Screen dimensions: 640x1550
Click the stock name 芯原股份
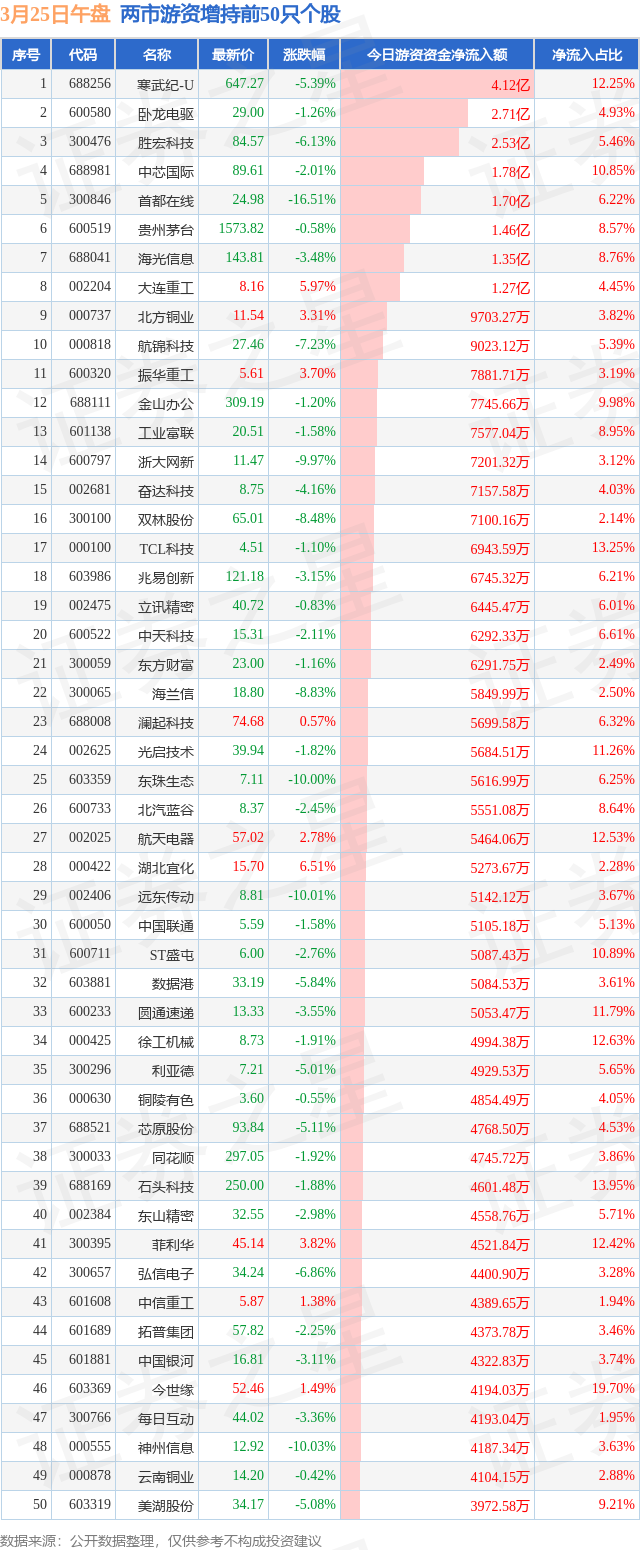pos(166,1128)
